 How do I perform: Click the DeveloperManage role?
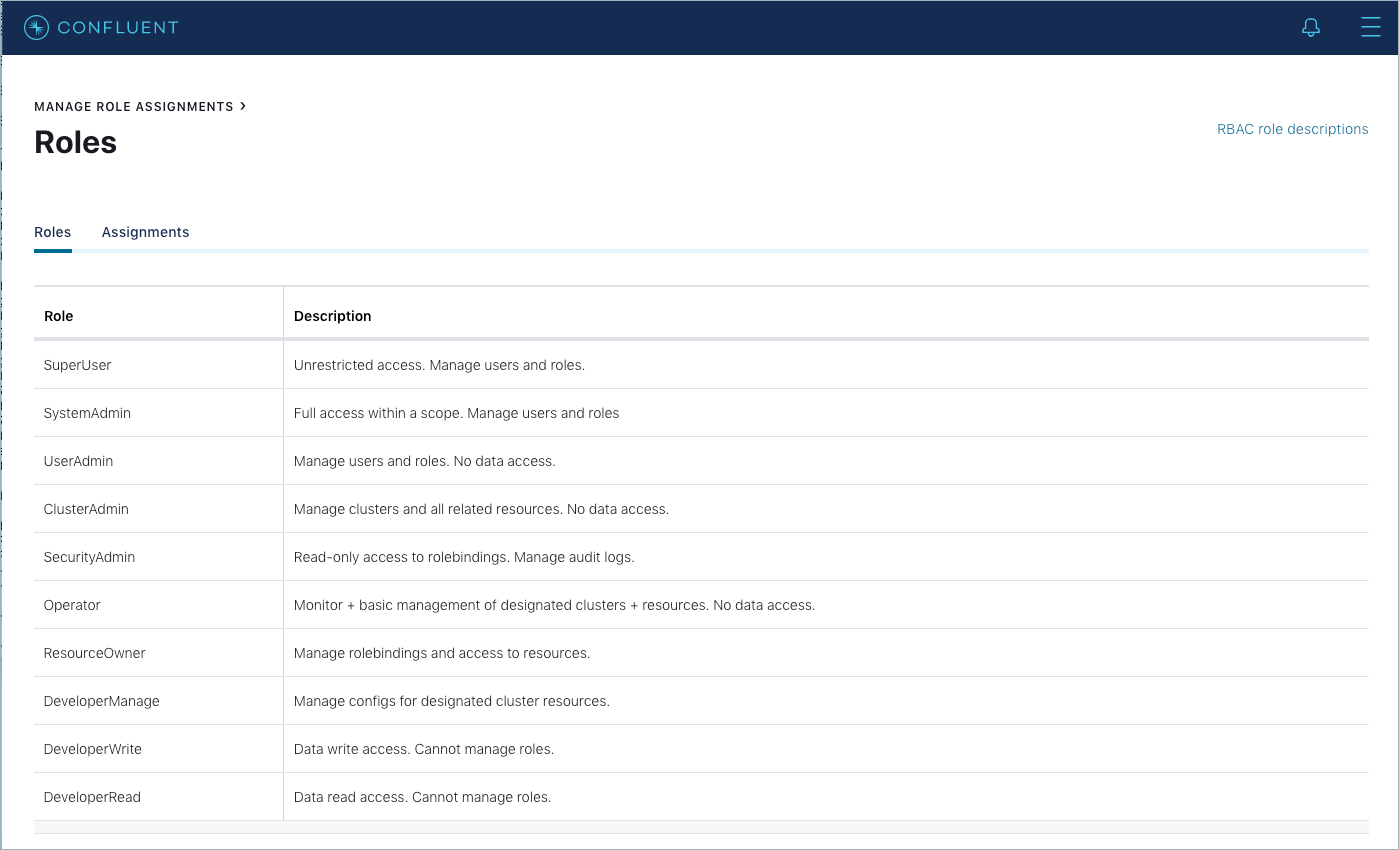pyautogui.click(x=101, y=701)
